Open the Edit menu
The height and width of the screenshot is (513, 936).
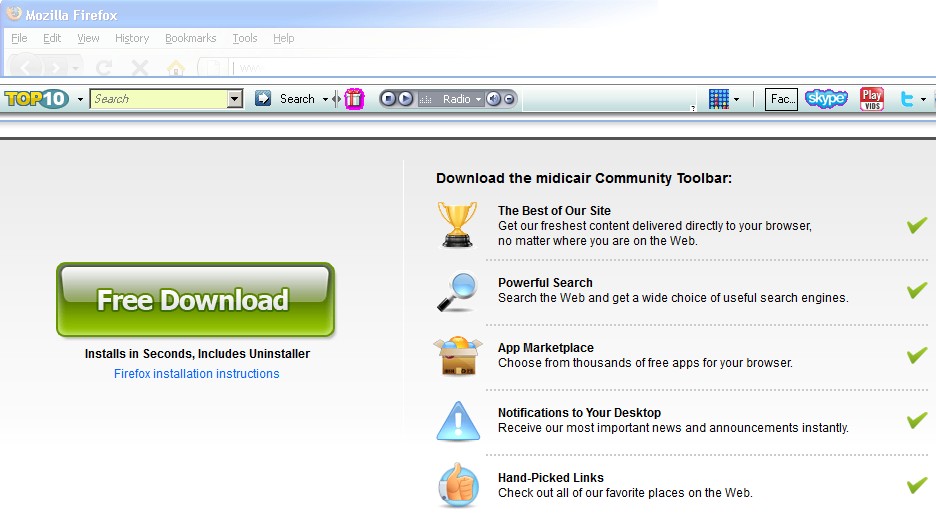(x=52, y=38)
